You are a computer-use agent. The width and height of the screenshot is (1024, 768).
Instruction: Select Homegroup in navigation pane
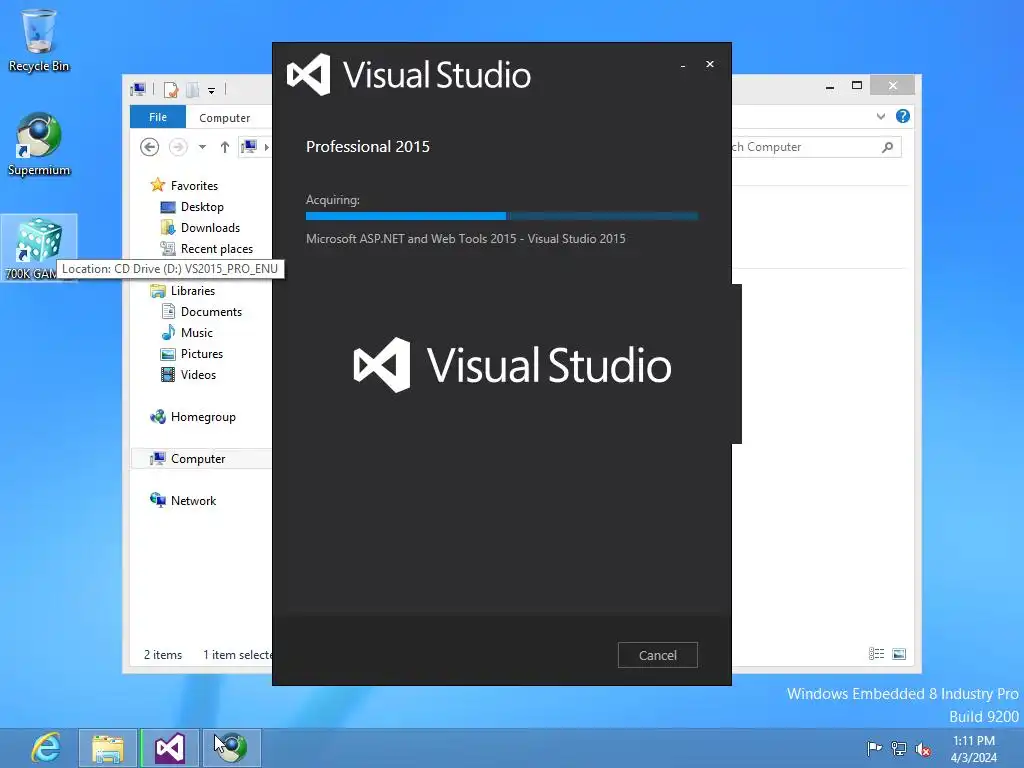(202, 417)
